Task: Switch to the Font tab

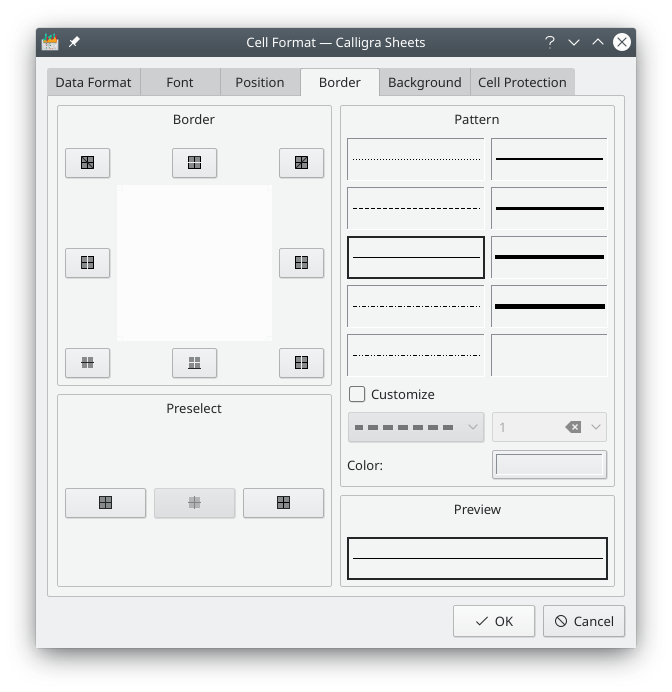Action: pos(180,82)
